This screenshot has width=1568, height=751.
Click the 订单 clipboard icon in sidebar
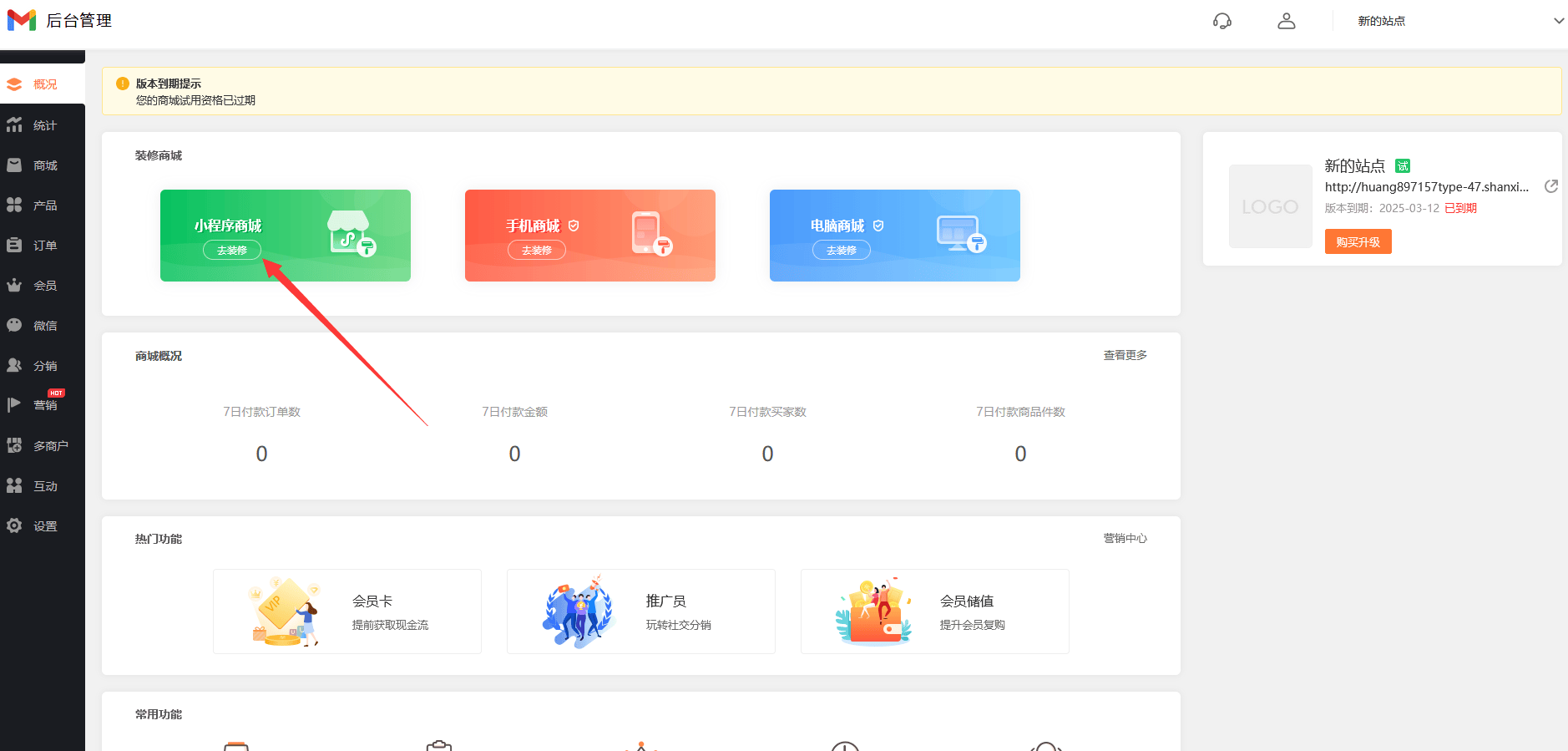(x=14, y=246)
